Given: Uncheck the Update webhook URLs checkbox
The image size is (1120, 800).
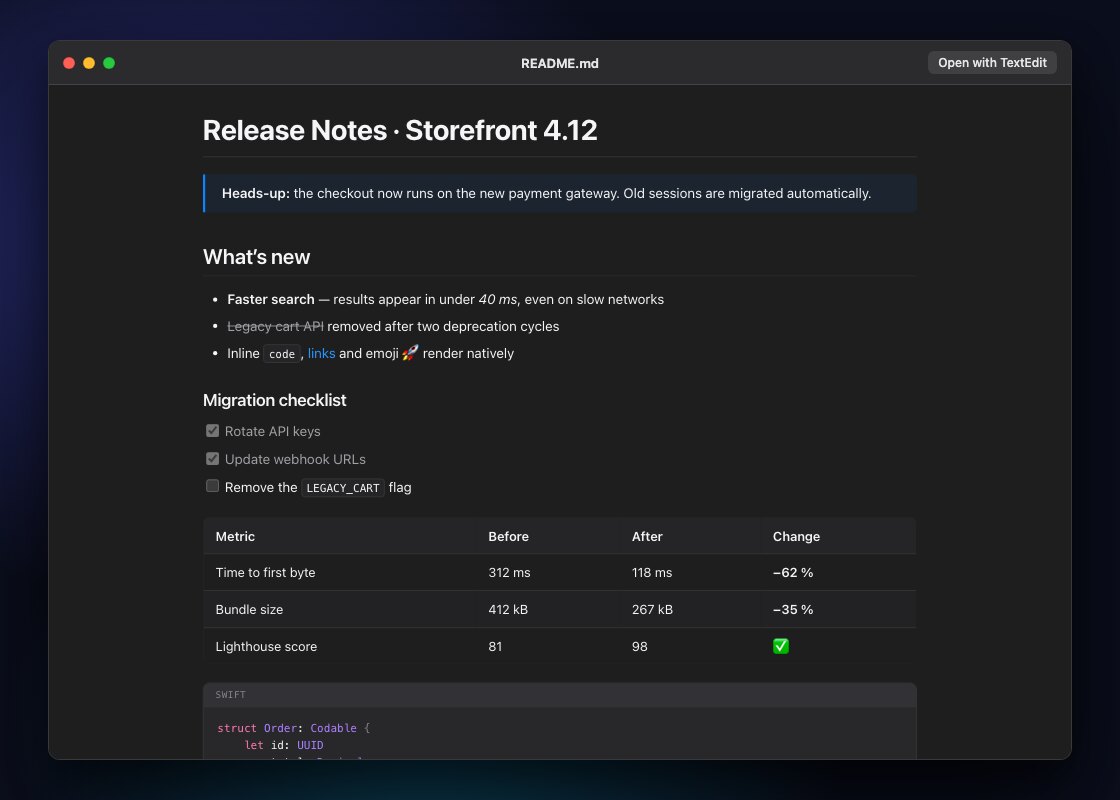Looking at the screenshot, I should click(x=212, y=459).
